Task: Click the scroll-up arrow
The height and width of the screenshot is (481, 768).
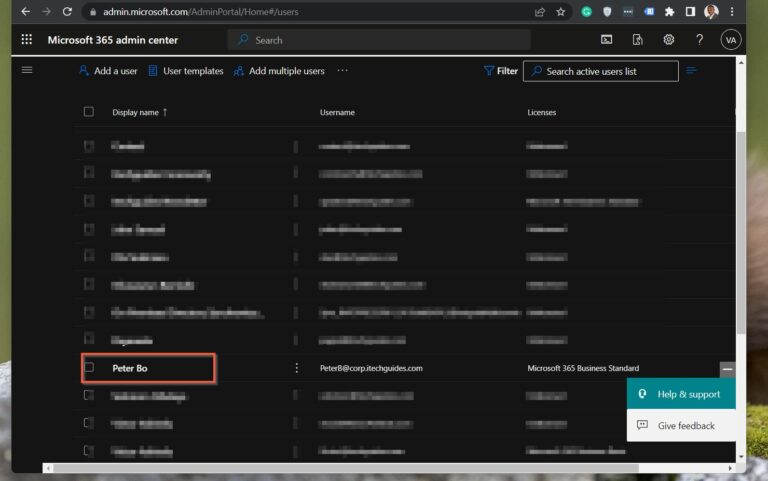Action: (x=741, y=63)
